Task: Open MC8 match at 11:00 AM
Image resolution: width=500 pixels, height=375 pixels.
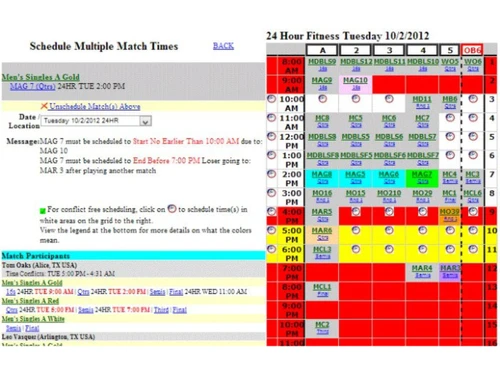Action: 322,118
